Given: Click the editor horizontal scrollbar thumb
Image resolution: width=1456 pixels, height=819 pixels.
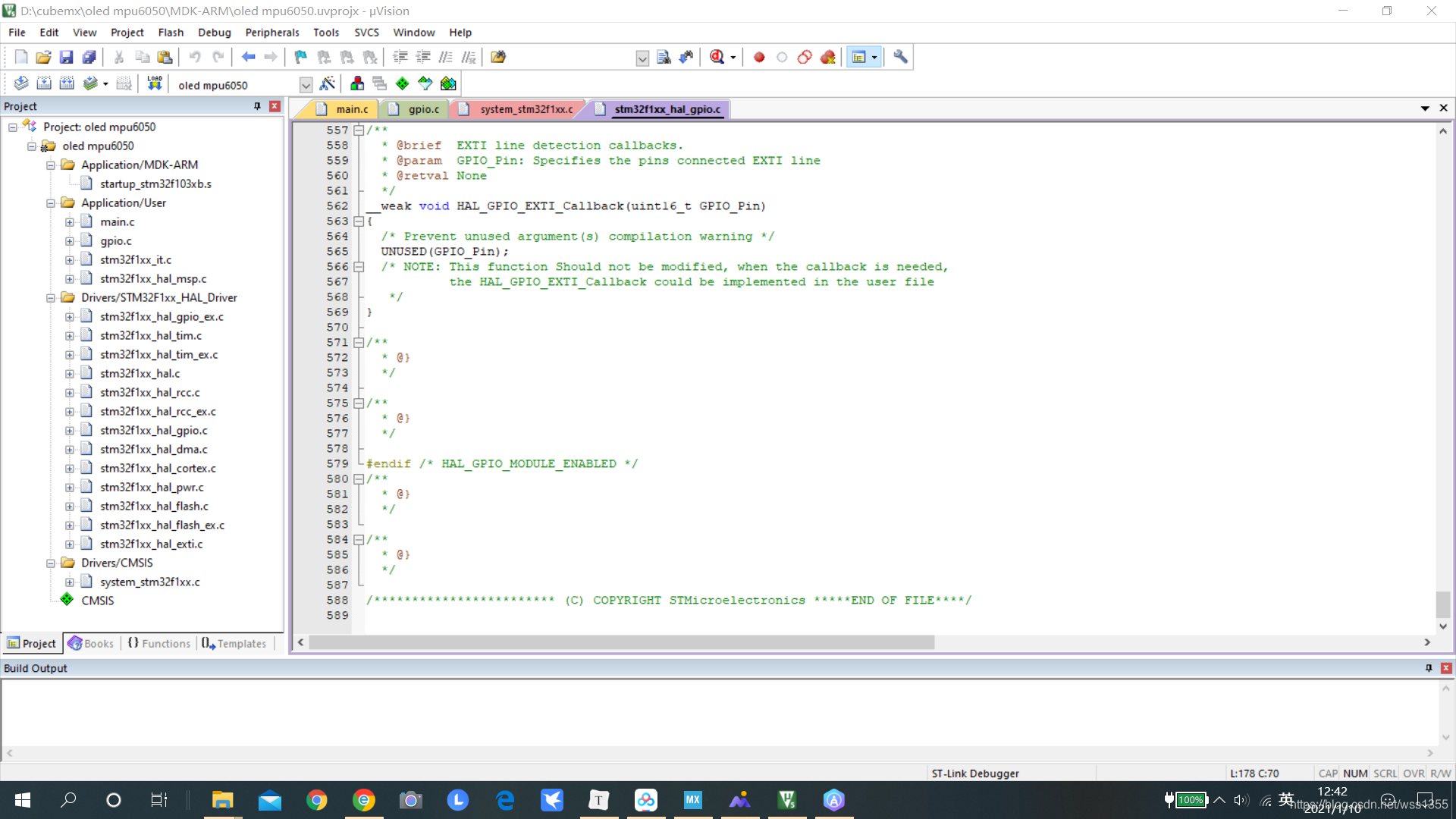Looking at the screenshot, I should (x=622, y=642).
